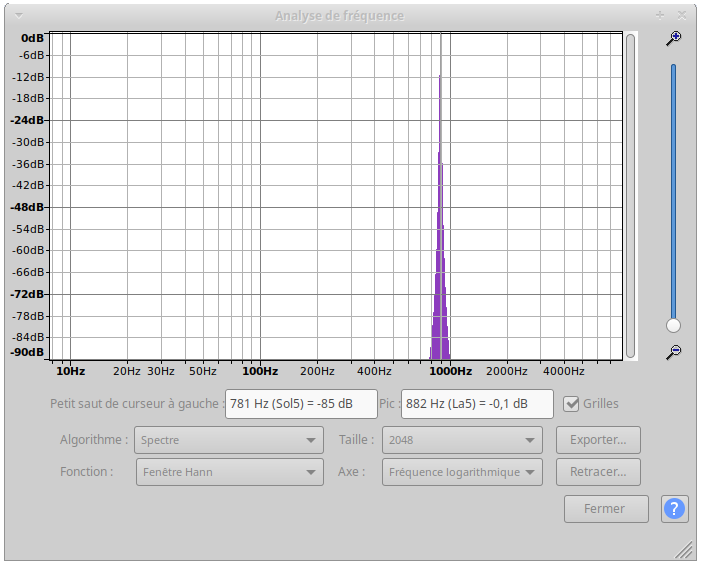Maximize the Analyse de fréquence window
Screen dimensions: 701x566
click(660, 16)
